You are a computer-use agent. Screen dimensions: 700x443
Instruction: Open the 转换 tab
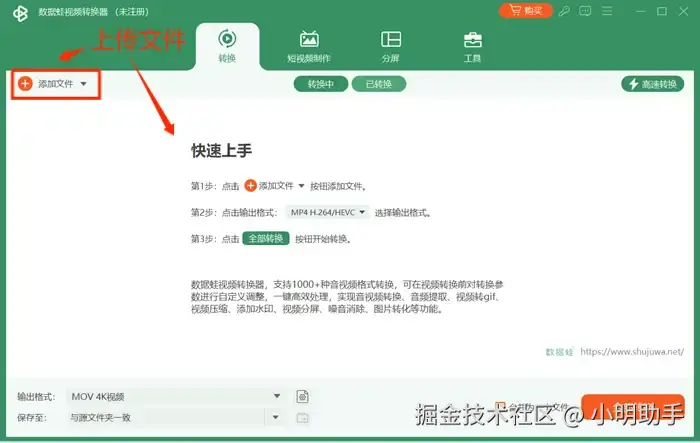227,46
